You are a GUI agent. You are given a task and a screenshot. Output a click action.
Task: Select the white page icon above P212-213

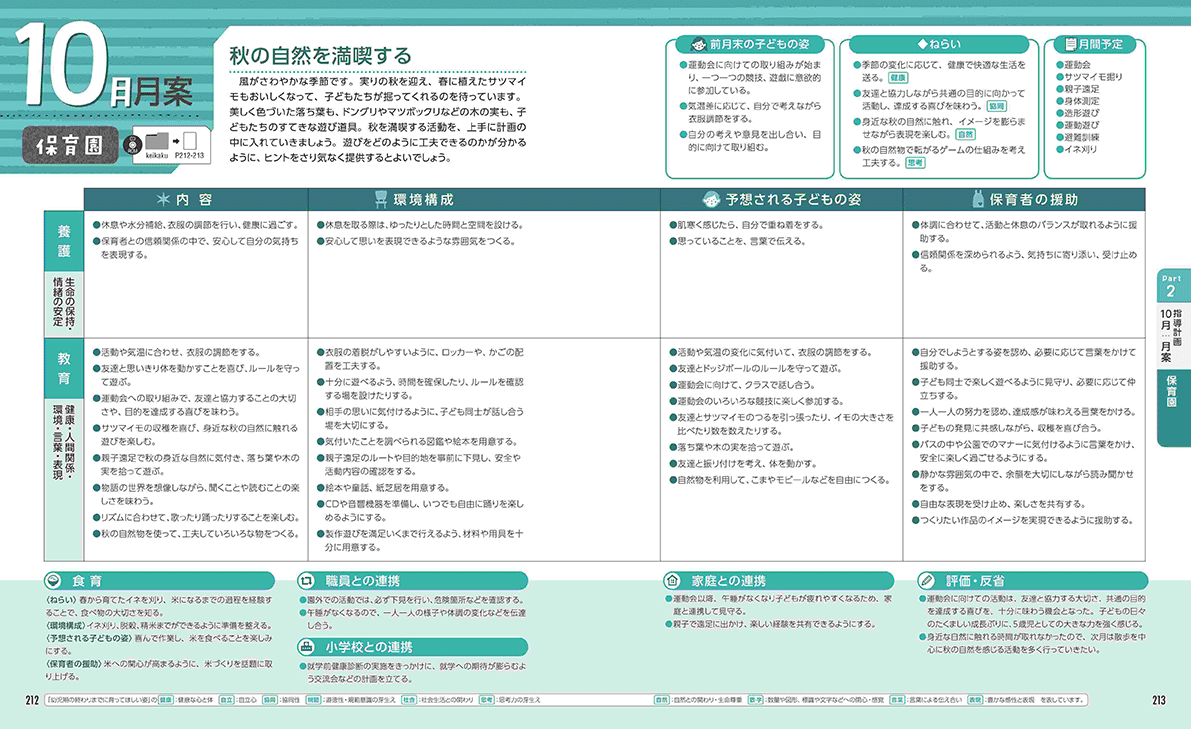[190, 140]
